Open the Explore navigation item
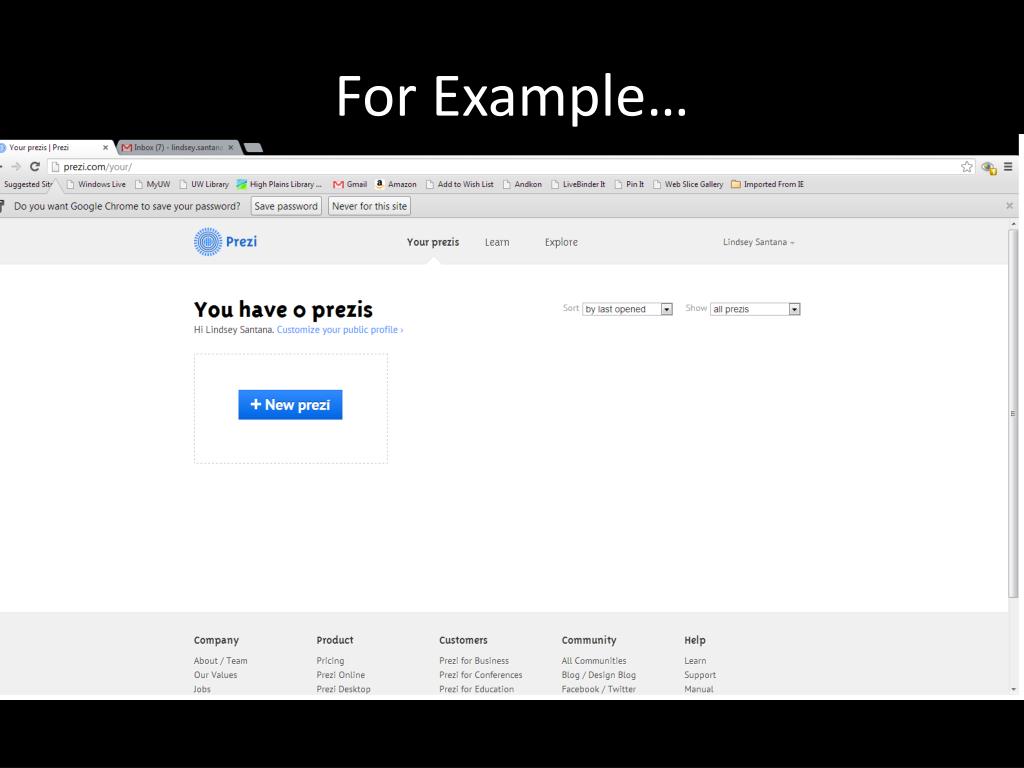Image resolution: width=1024 pixels, height=768 pixels. (561, 242)
